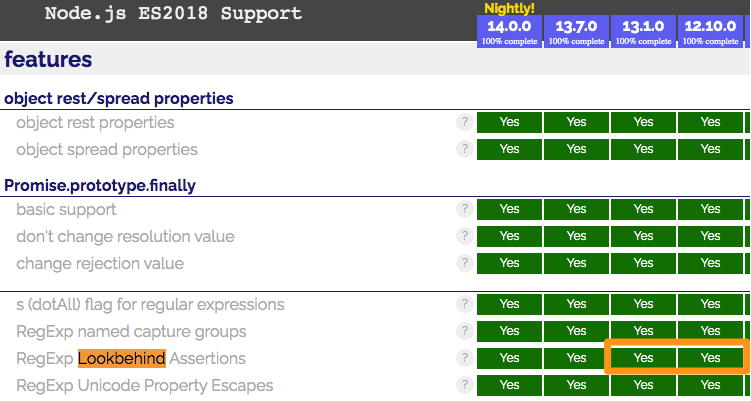Image resolution: width=751 pixels, height=401 pixels.
Task: Click the help icon for object spread properties
Action: 465,149
